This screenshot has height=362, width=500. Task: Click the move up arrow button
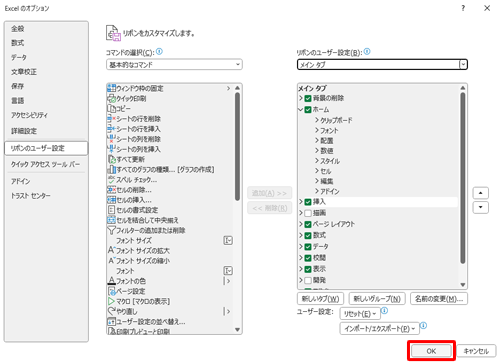[481, 193]
